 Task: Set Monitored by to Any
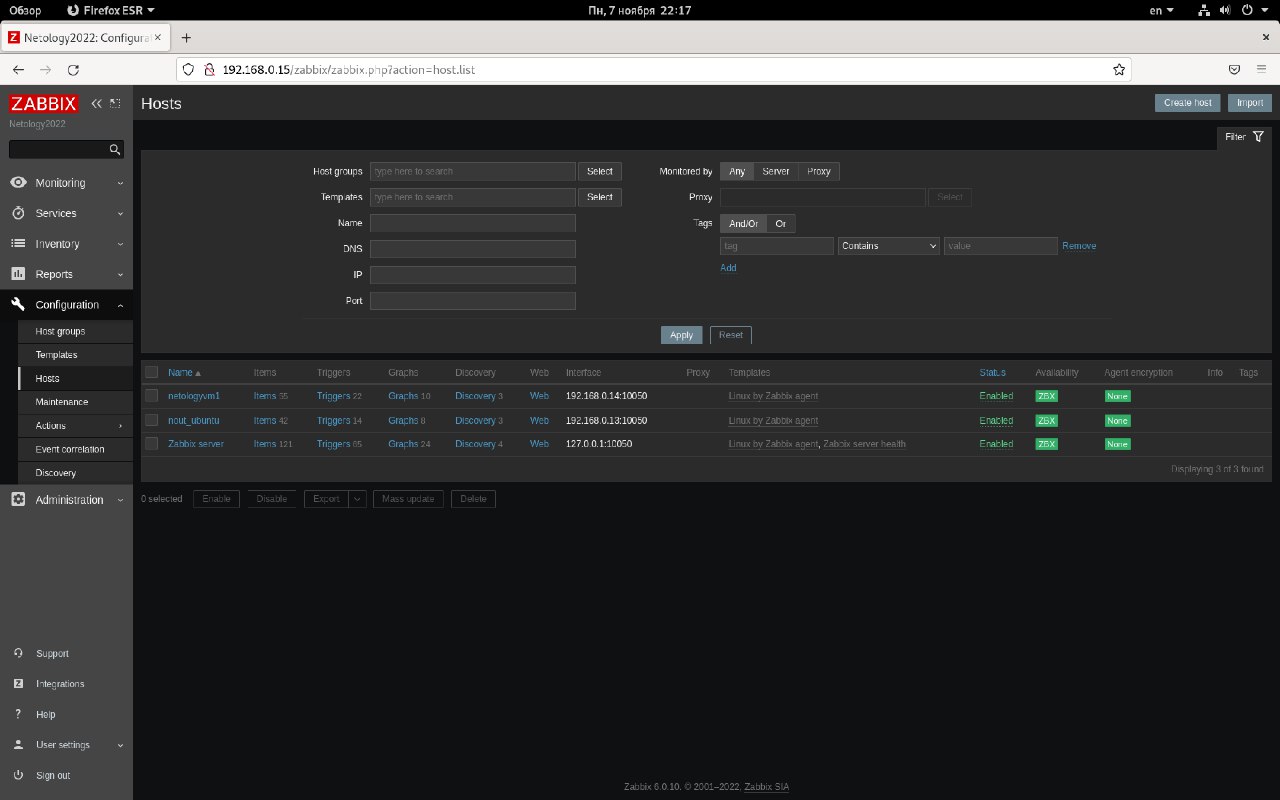(737, 171)
